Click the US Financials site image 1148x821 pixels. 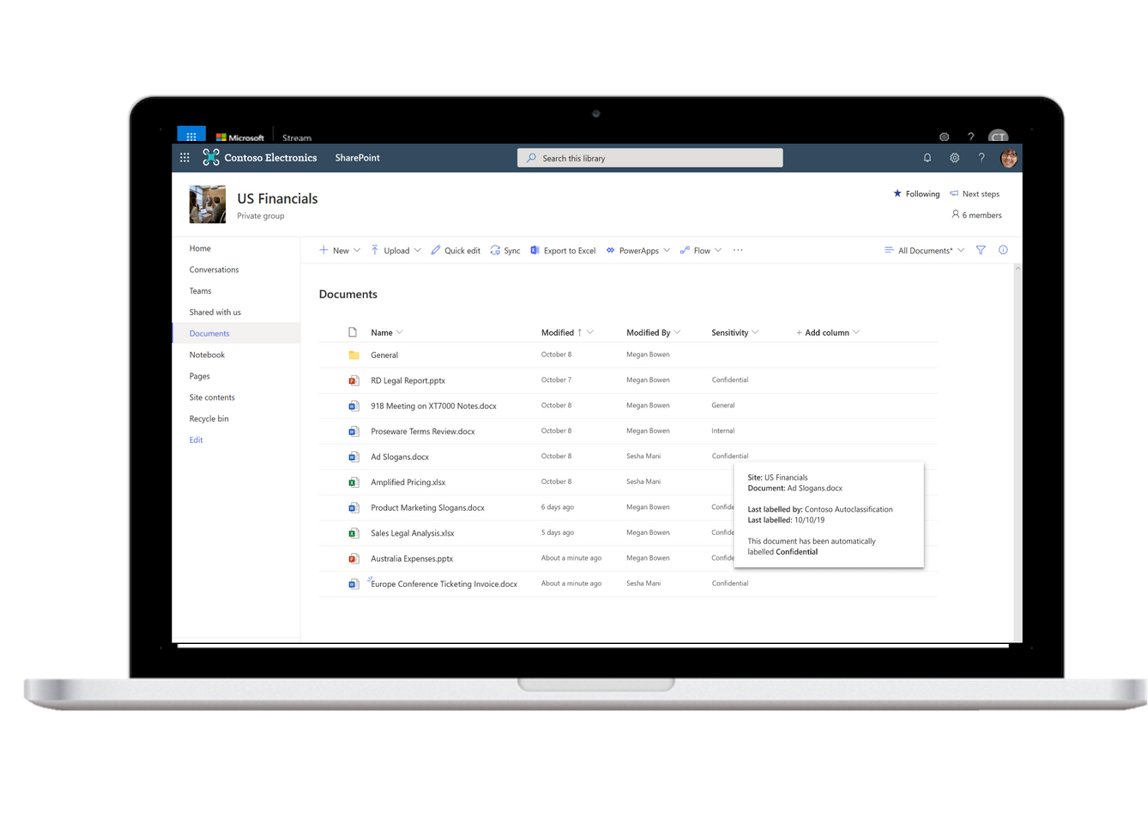coord(207,204)
